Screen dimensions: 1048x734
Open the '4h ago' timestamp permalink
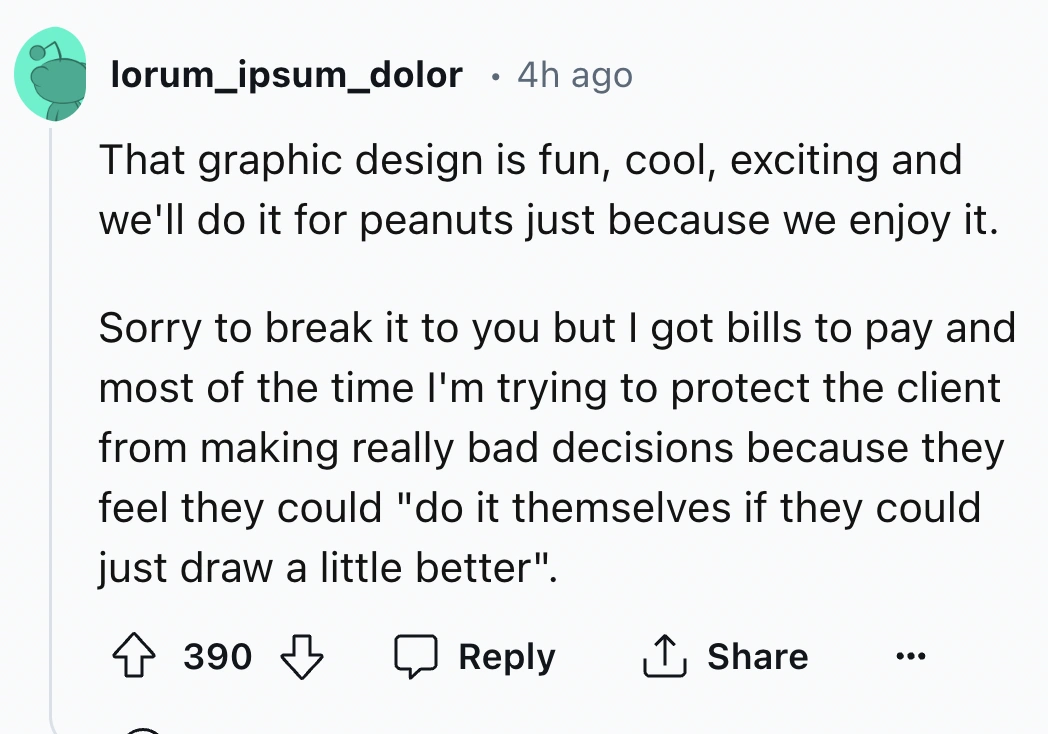pos(575,75)
